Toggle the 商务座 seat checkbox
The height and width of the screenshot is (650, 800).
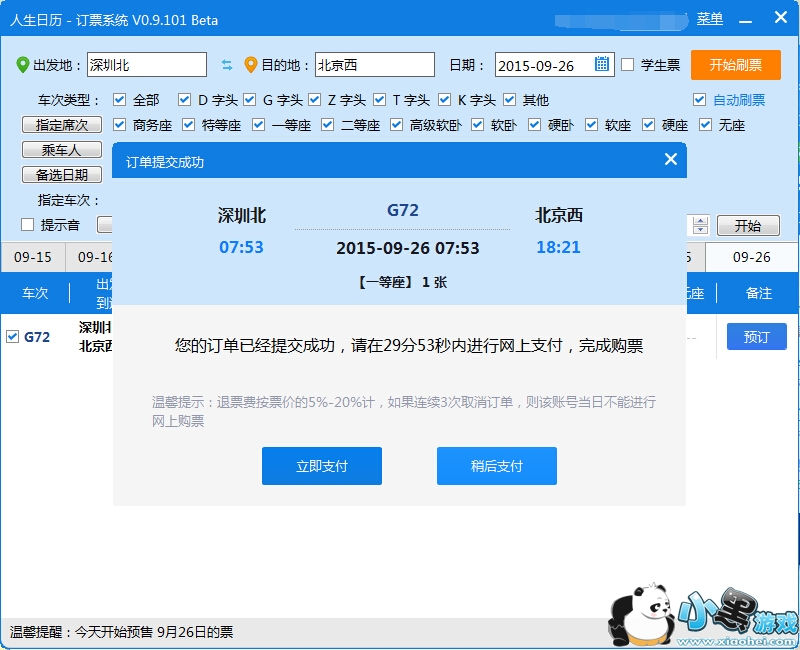119,124
